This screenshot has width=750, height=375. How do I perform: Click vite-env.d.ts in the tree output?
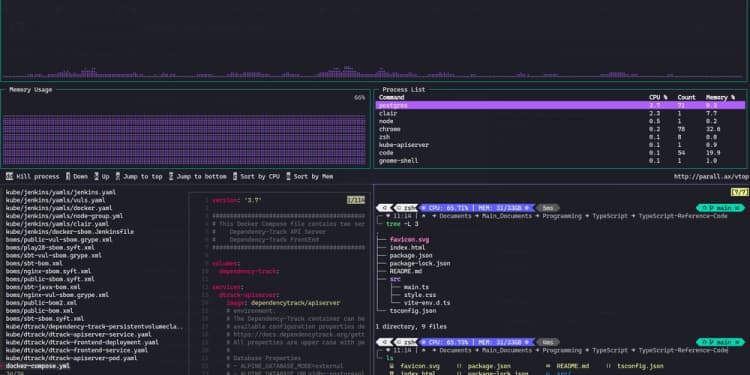427,303
